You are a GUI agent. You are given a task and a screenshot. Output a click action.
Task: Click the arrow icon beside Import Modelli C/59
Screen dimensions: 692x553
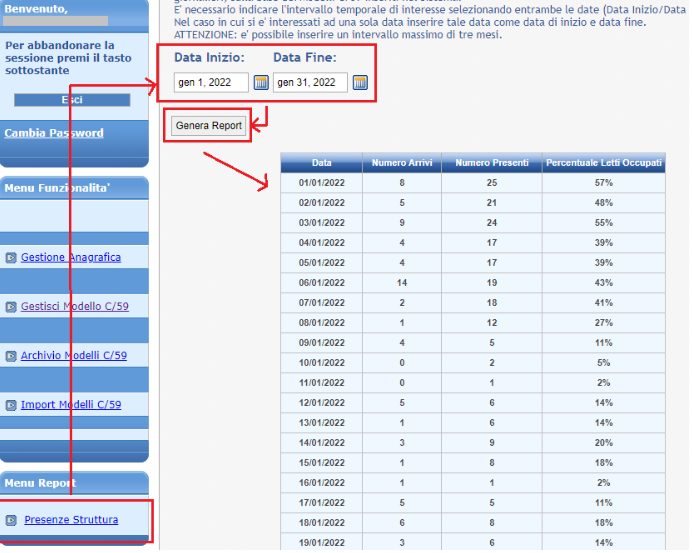[x=11, y=405]
